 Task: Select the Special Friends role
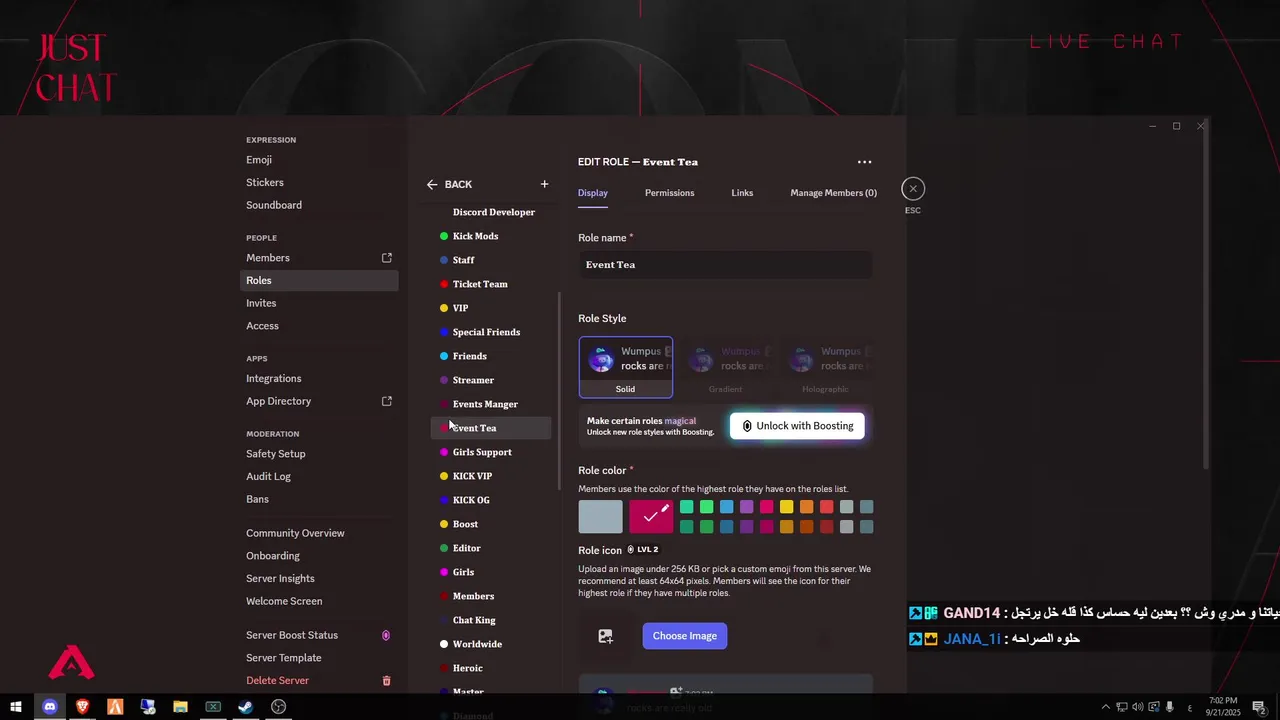click(491, 332)
